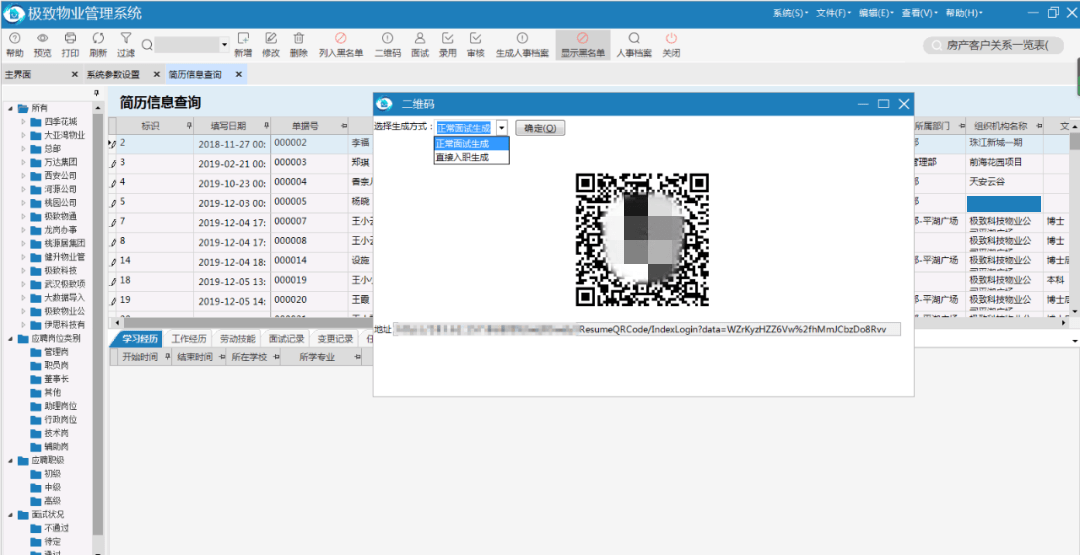Open the 编辑(E) menu
The height and width of the screenshot is (555, 1080).
(x=876, y=13)
